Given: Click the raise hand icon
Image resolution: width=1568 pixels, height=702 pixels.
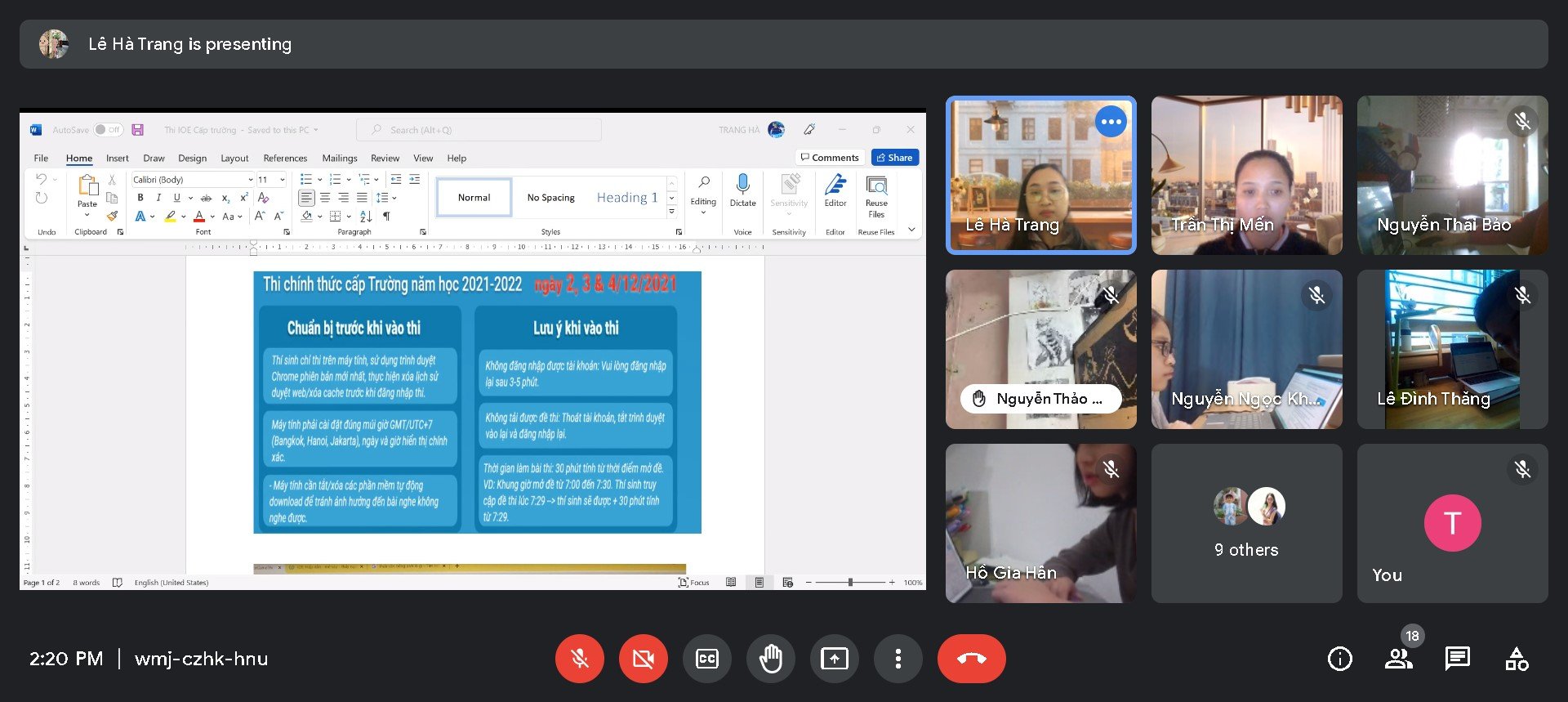Looking at the screenshot, I should coord(770,659).
